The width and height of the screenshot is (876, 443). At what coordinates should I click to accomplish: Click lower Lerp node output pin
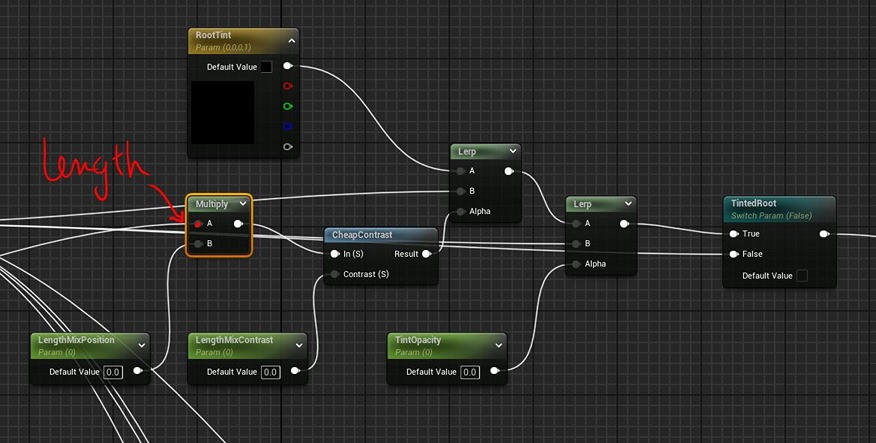coord(624,223)
